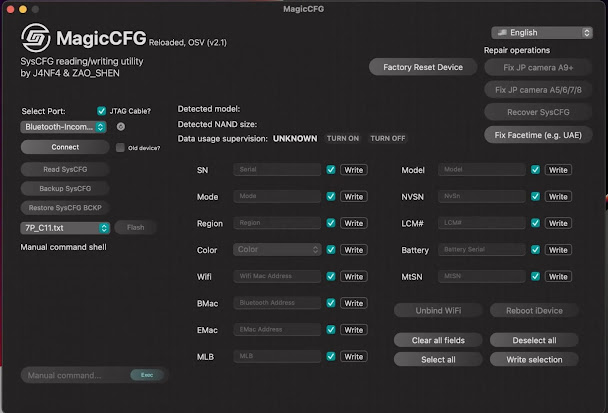
Task: Click the Unbind WiFi button
Action: 438,311
